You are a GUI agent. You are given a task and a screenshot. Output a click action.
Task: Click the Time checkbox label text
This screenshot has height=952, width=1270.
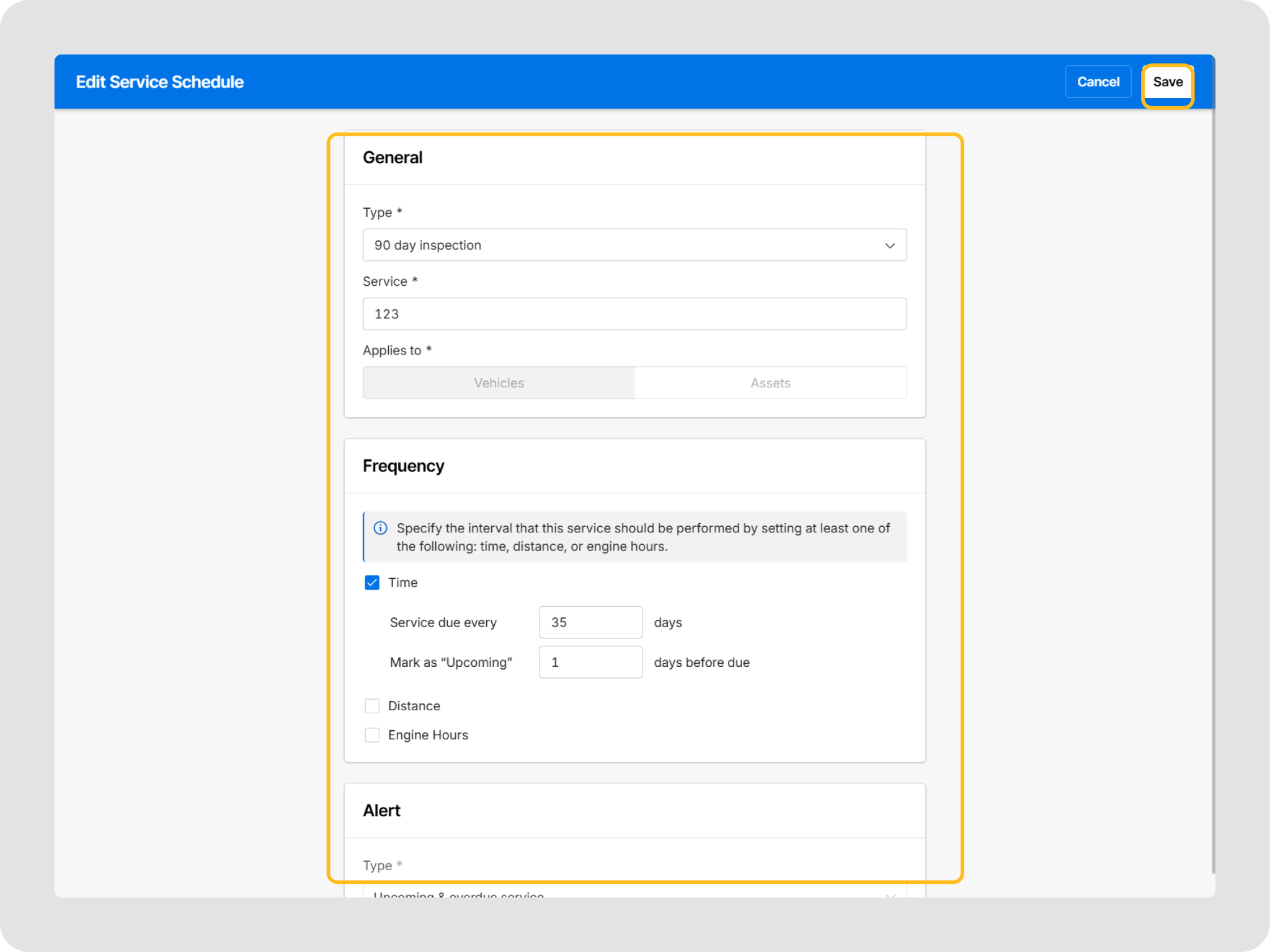(x=402, y=583)
